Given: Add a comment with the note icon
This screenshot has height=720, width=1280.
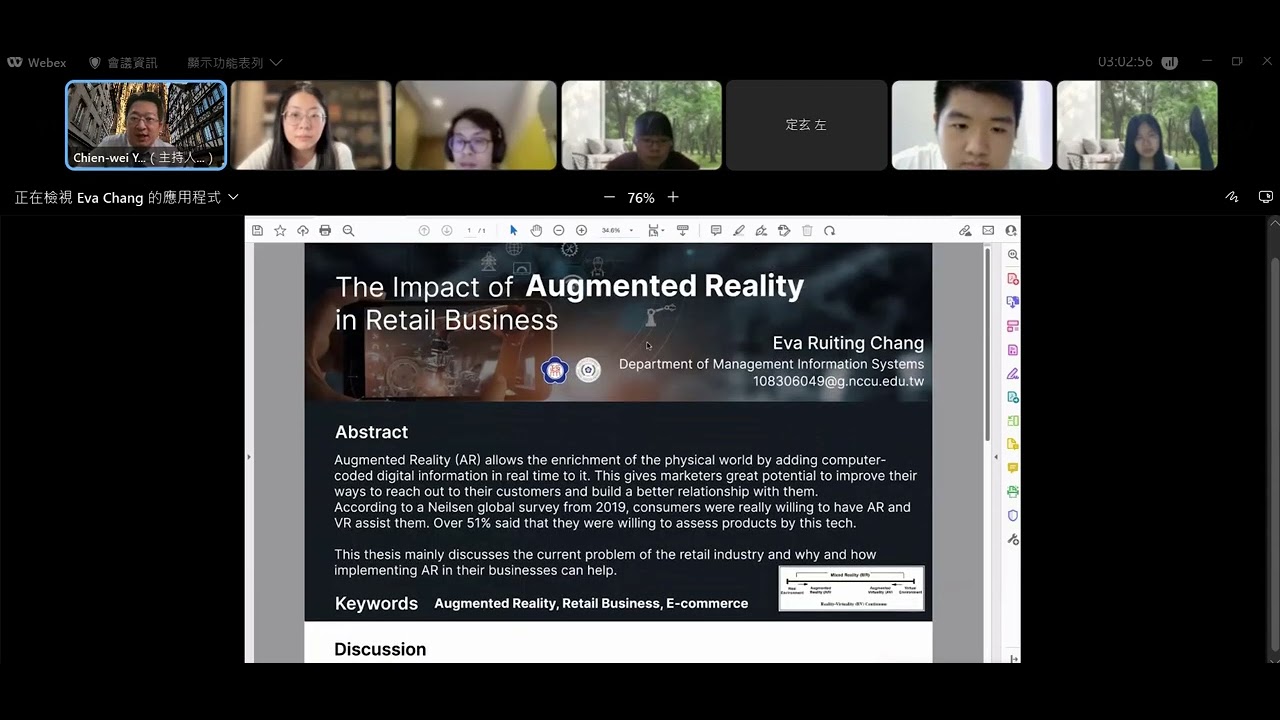Looking at the screenshot, I should coord(716,230).
